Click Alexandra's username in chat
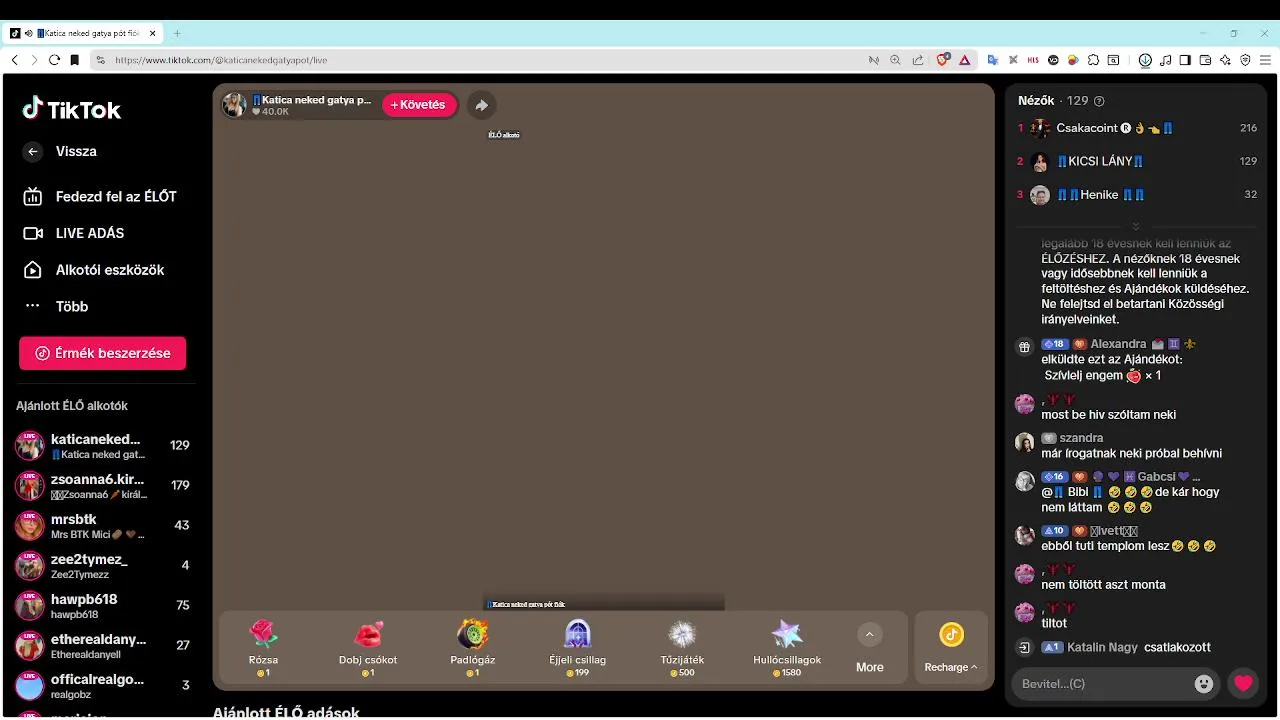The image size is (1280, 720). [1118, 344]
